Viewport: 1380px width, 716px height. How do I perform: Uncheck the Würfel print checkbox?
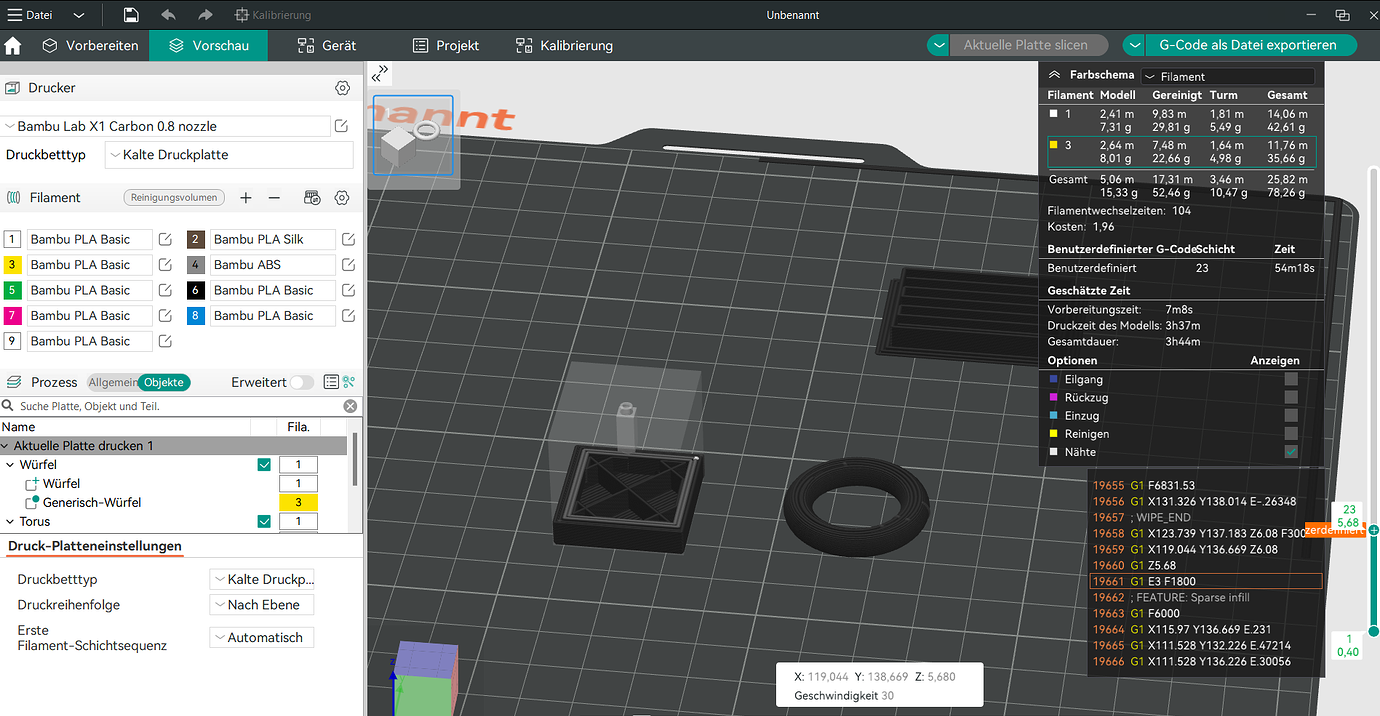tap(264, 464)
